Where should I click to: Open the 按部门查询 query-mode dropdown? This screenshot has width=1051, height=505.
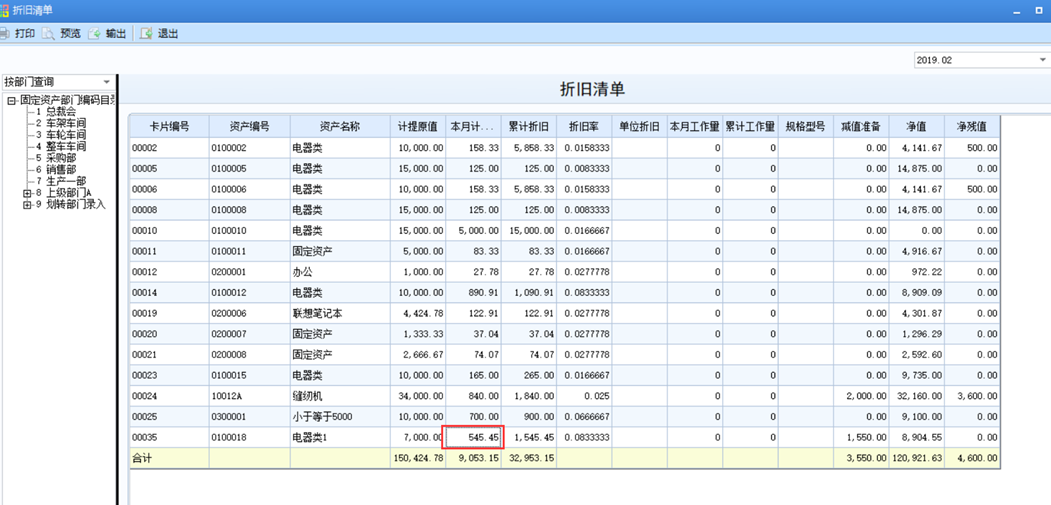(x=106, y=82)
